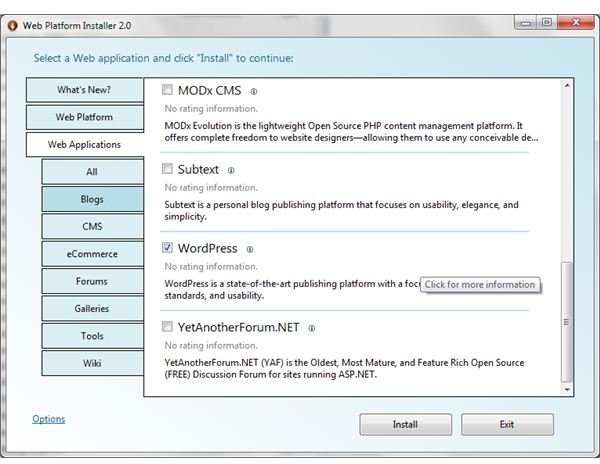Click the YetAnotherForum.NET title text

238,327
